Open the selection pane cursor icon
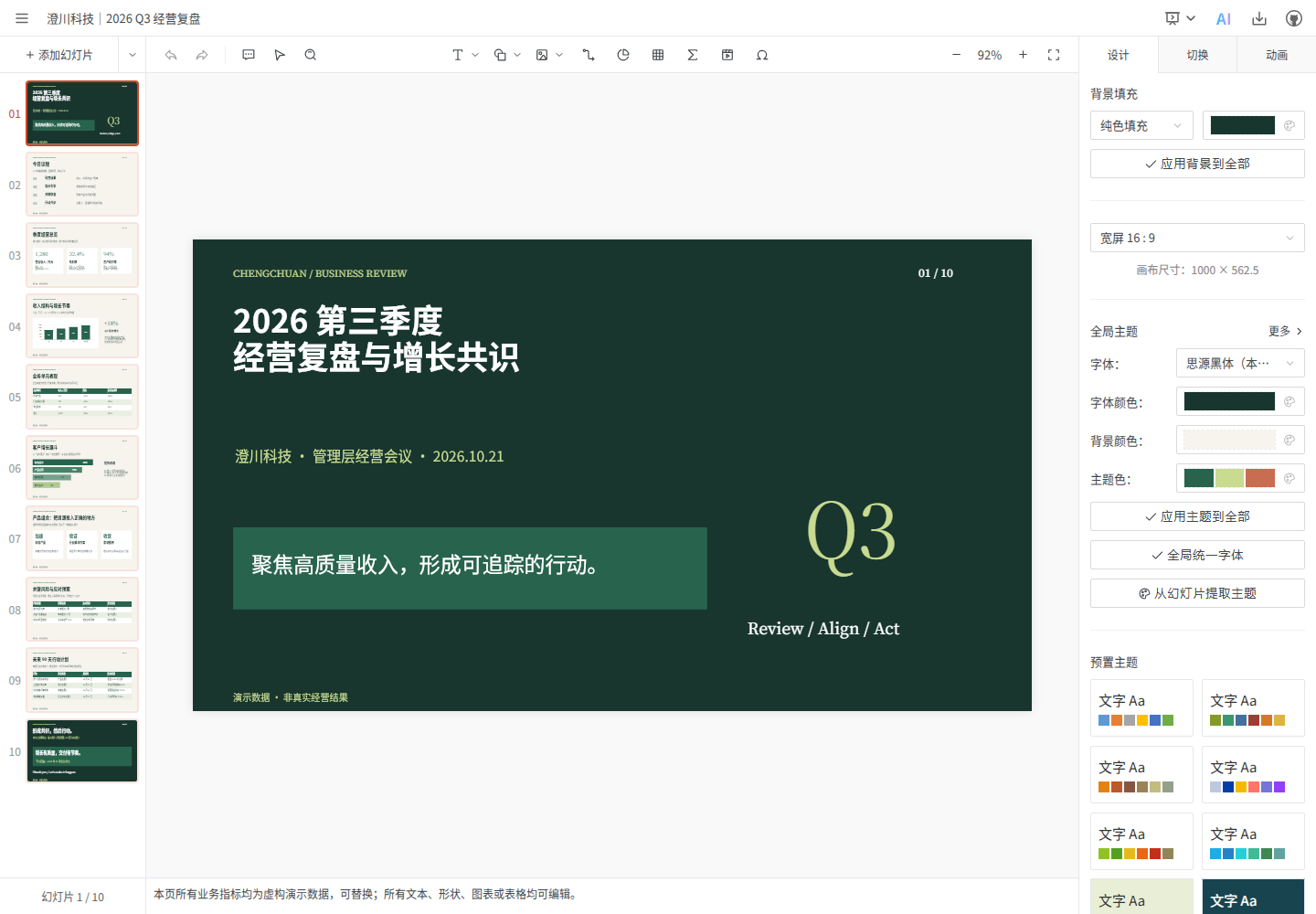Viewport: 1316px width, 914px height. (x=280, y=55)
